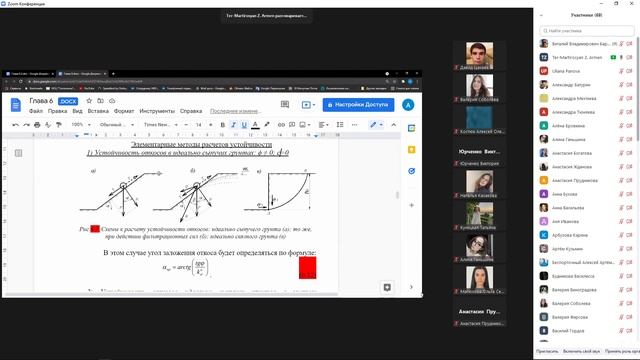The width and height of the screenshot is (640, 360).
Task: Click in the participant search field
Action: click(587, 31)
